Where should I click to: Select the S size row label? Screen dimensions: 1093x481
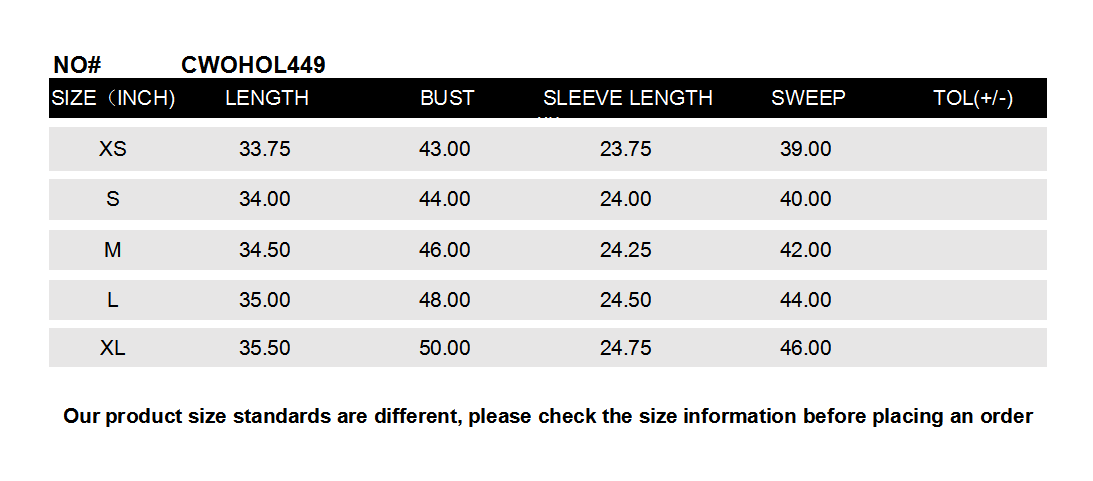[113, 199]
